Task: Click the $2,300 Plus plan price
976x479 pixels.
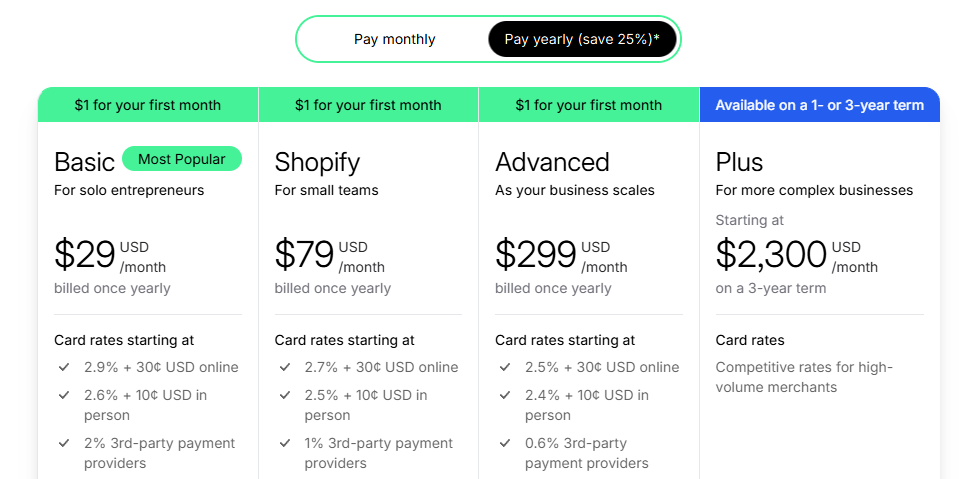Action: (771, 256)
